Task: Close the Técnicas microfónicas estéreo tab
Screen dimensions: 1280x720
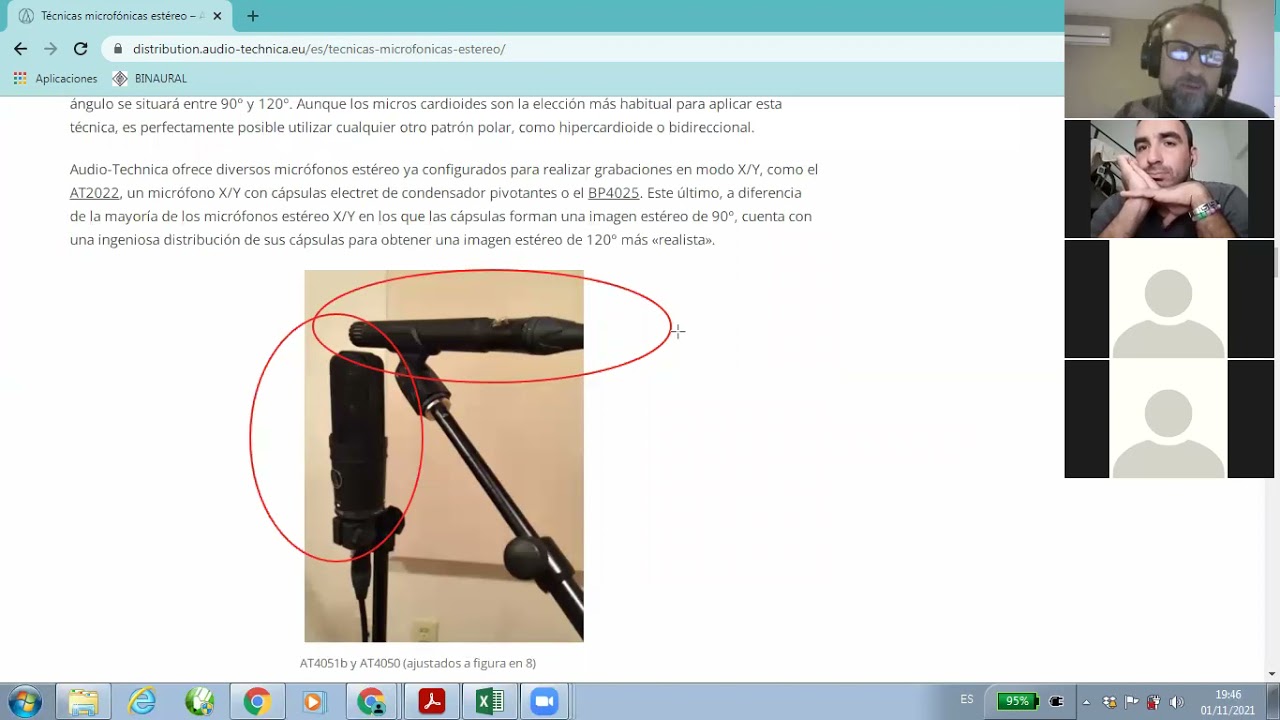Action: click(217, 16)
